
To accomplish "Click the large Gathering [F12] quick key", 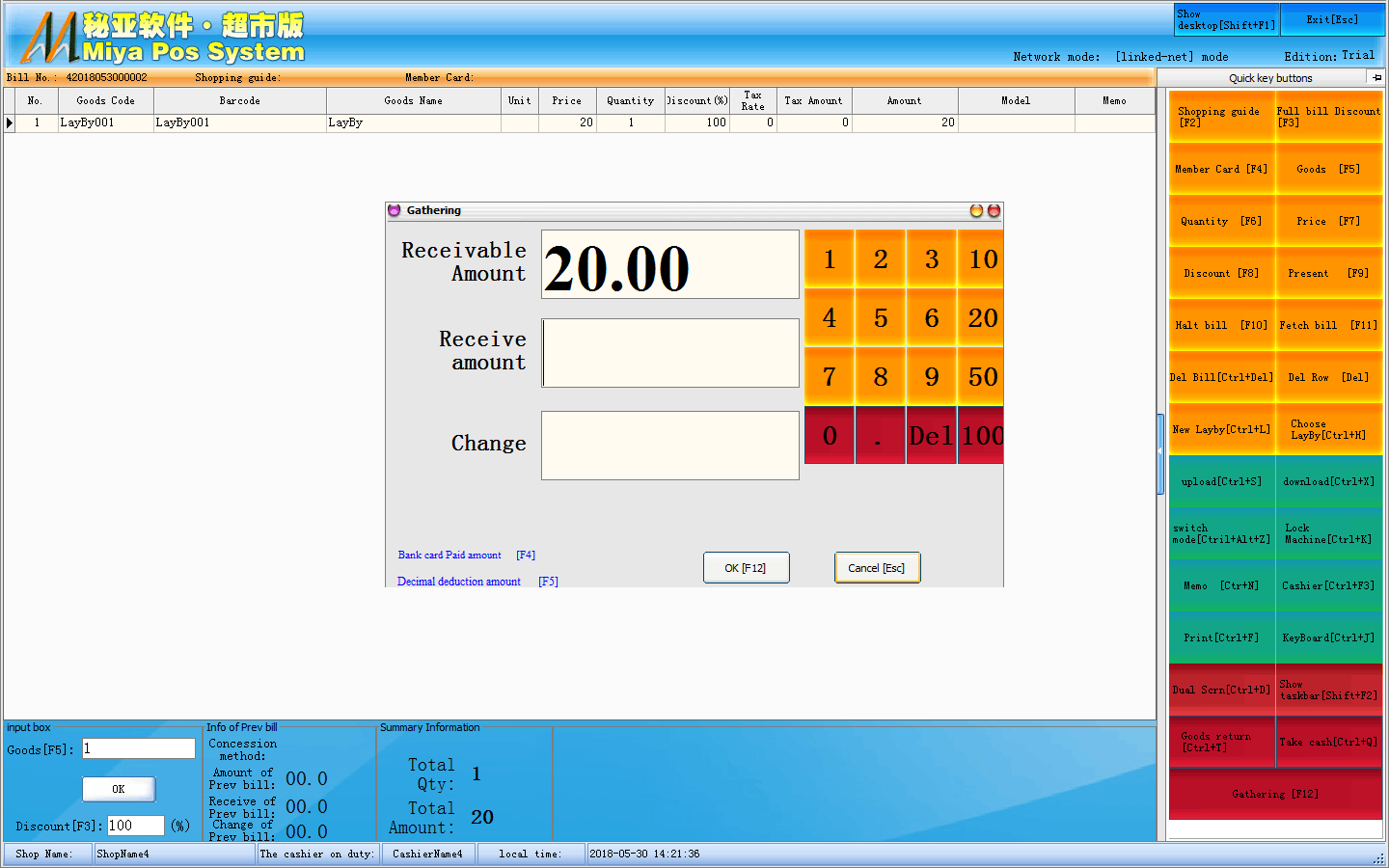I will point(1275,794).
